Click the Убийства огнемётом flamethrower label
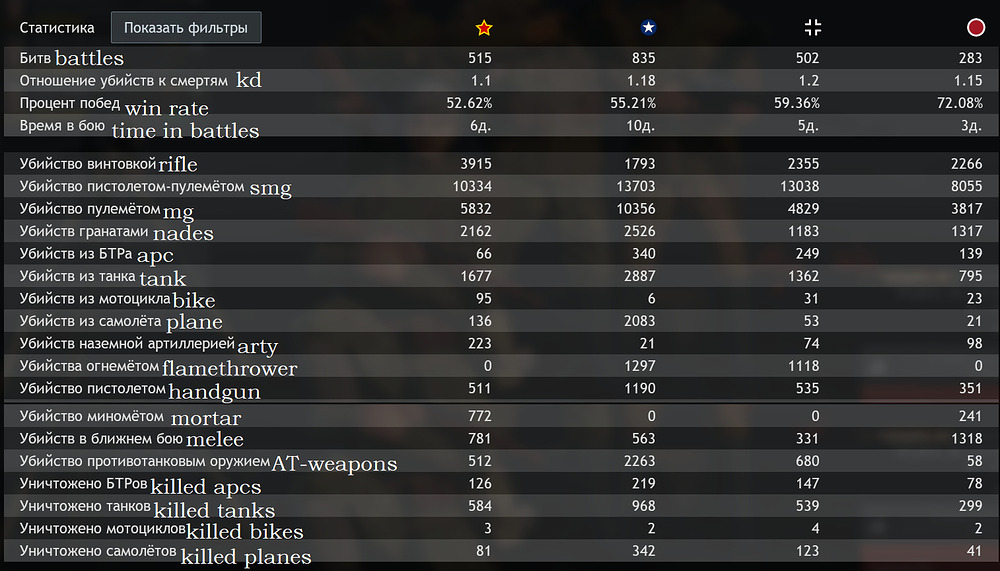This screenshot has height=571, width=1000. click(x=158, y=366)
